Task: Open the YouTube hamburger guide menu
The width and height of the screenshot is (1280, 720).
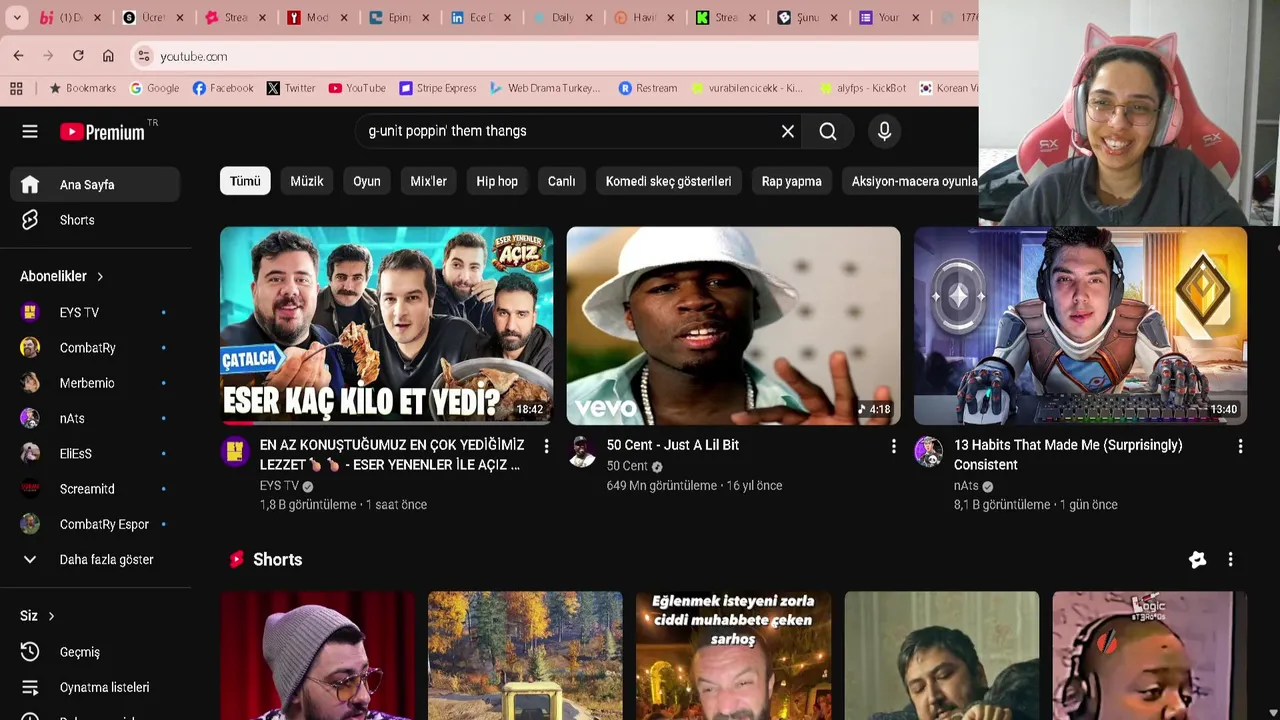Action: (x=30, y=131)
